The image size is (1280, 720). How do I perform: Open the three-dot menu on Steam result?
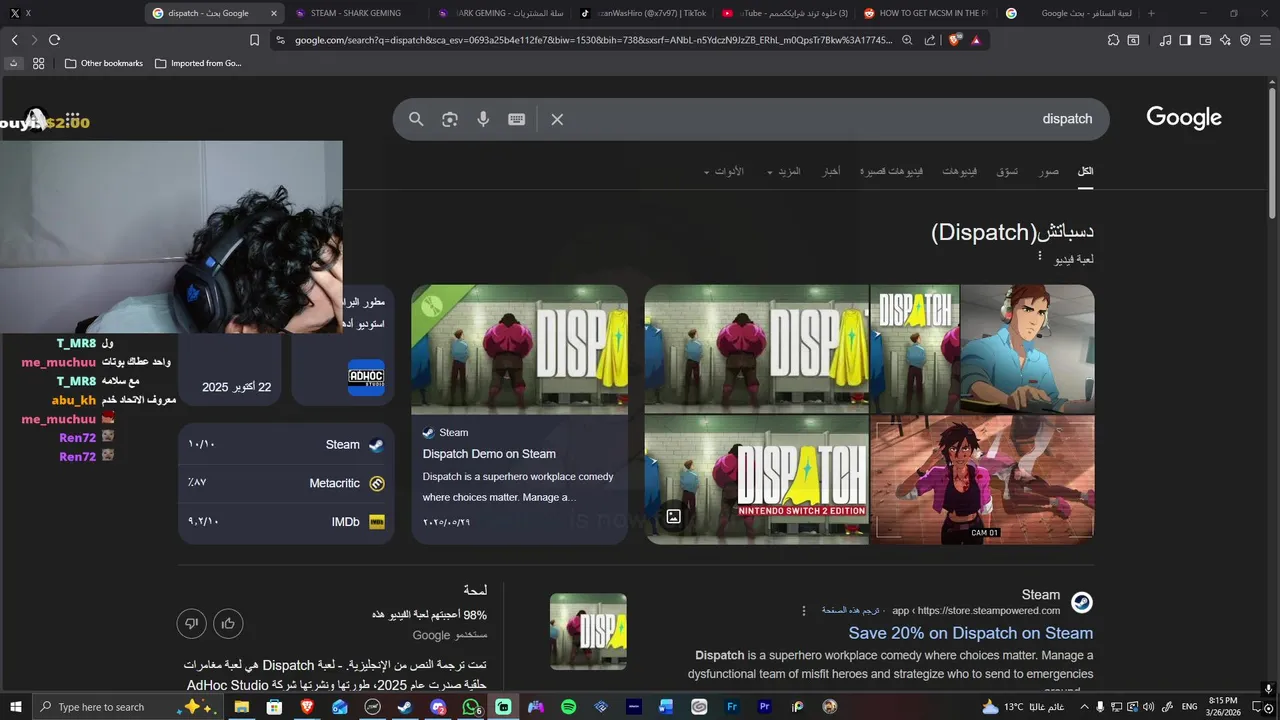(803, 611)
